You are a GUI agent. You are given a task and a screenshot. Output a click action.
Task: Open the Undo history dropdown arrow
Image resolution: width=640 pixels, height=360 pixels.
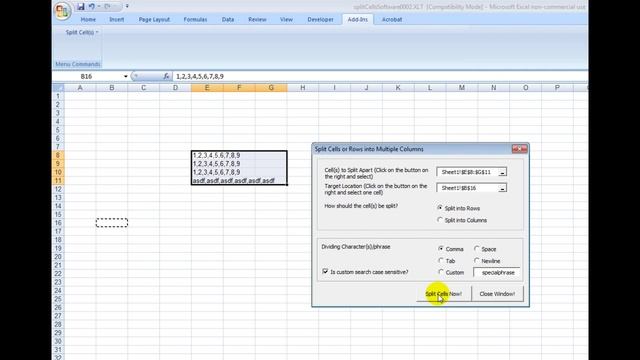(x=99, y=7)
